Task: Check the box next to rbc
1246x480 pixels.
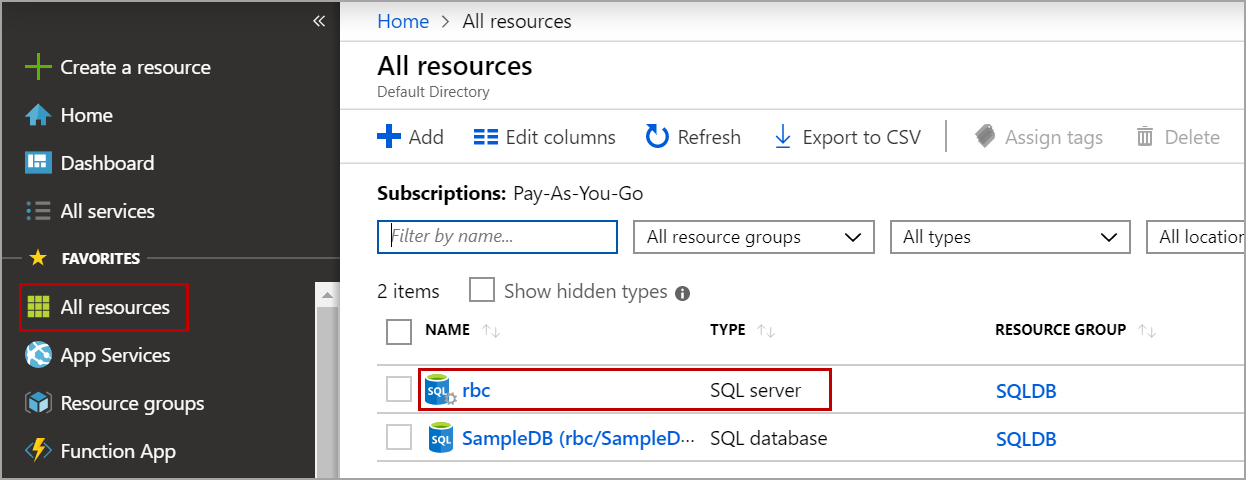Action: pos(399,390)
